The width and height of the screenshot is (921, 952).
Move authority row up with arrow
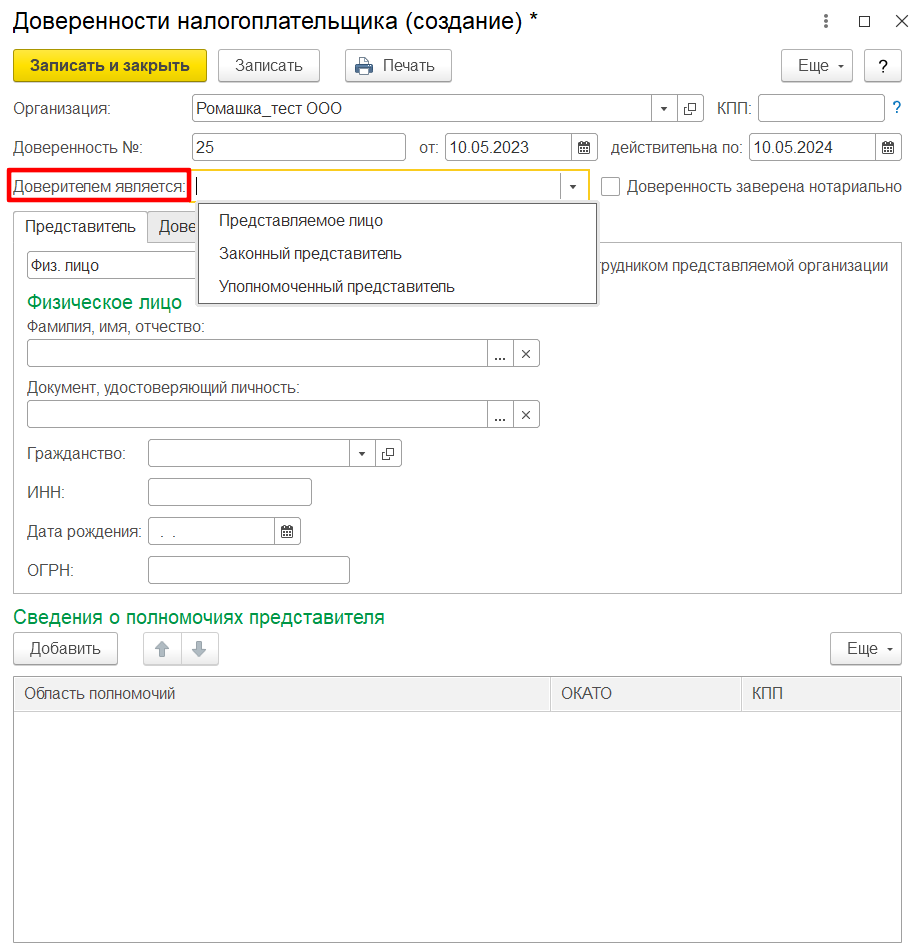tap(162, 649)
